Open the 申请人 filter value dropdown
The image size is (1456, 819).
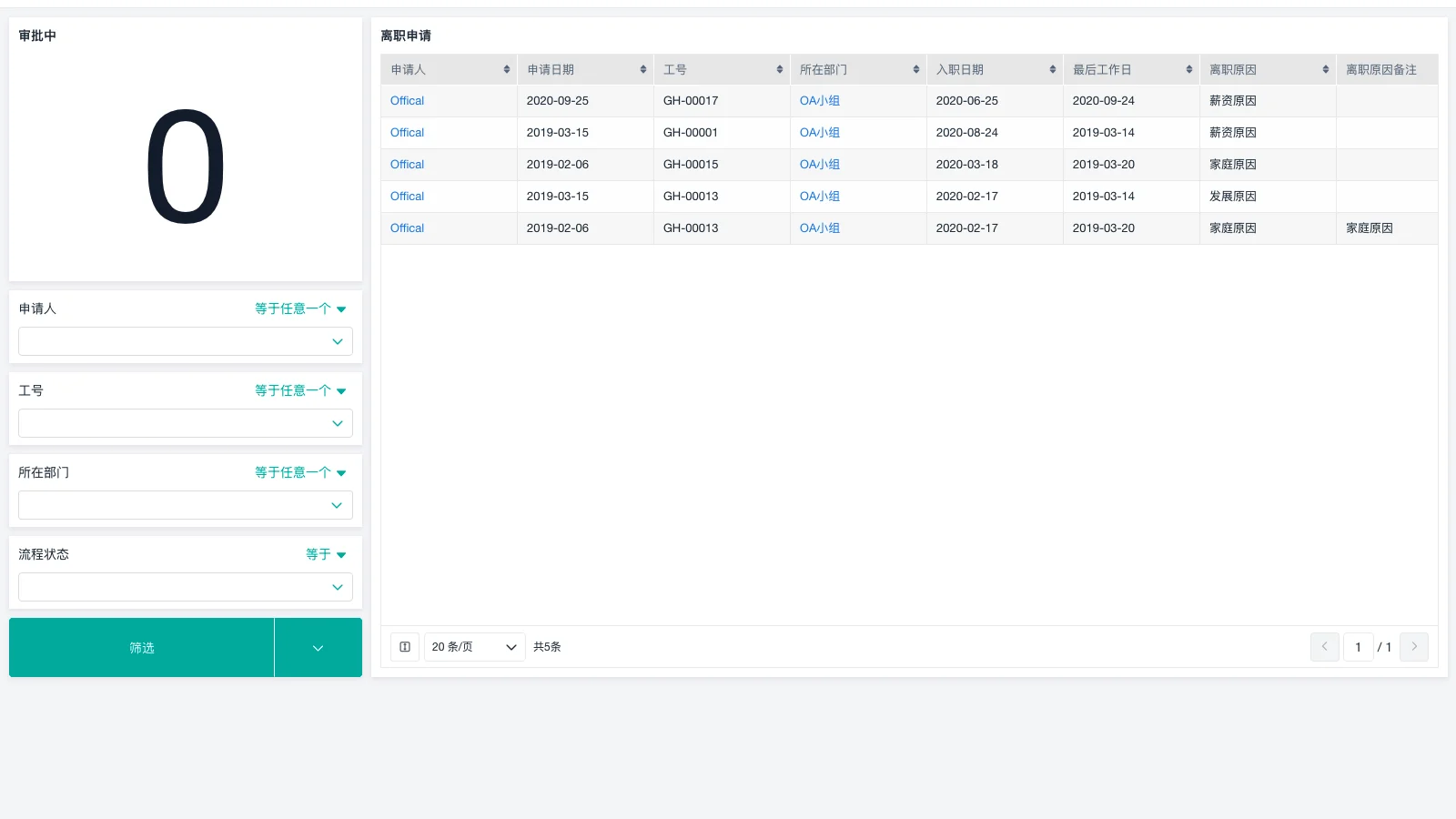[186, 341]
